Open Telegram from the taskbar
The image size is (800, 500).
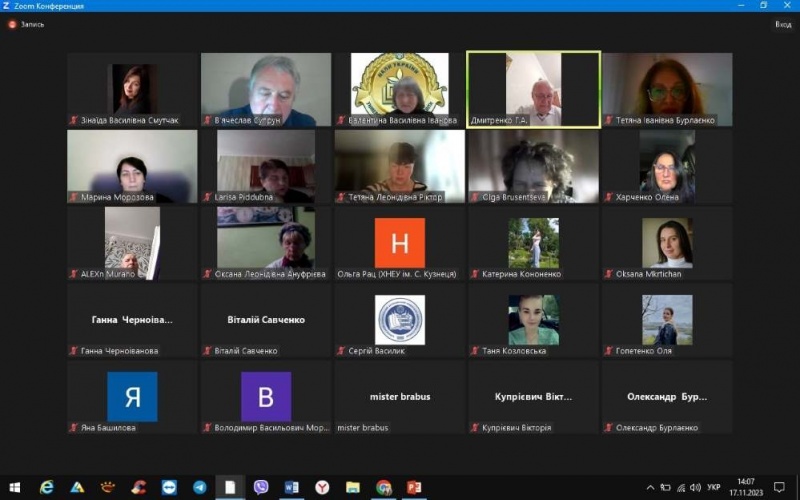(200, 487)
